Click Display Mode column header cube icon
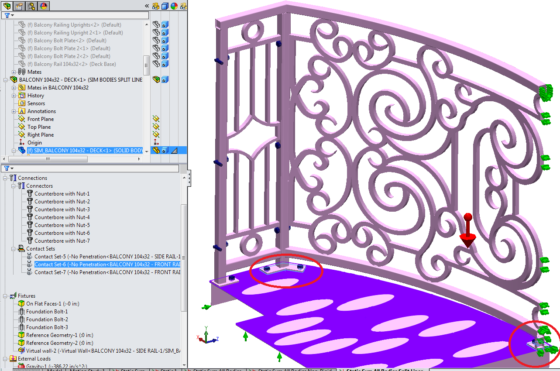Screen dimensions: 560x371 pos(165,6)
